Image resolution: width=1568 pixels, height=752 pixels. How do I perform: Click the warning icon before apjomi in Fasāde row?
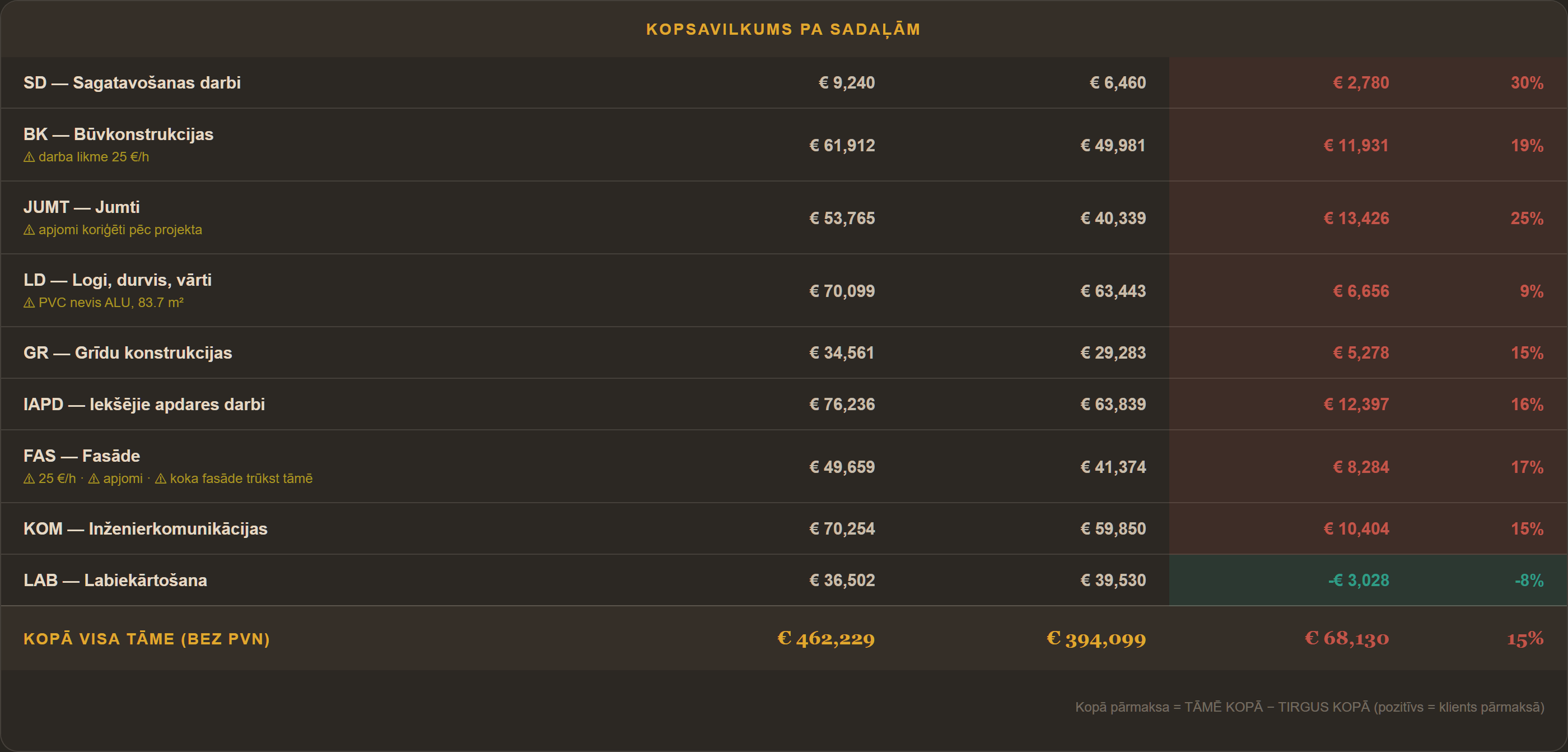[x=94, y=479]
